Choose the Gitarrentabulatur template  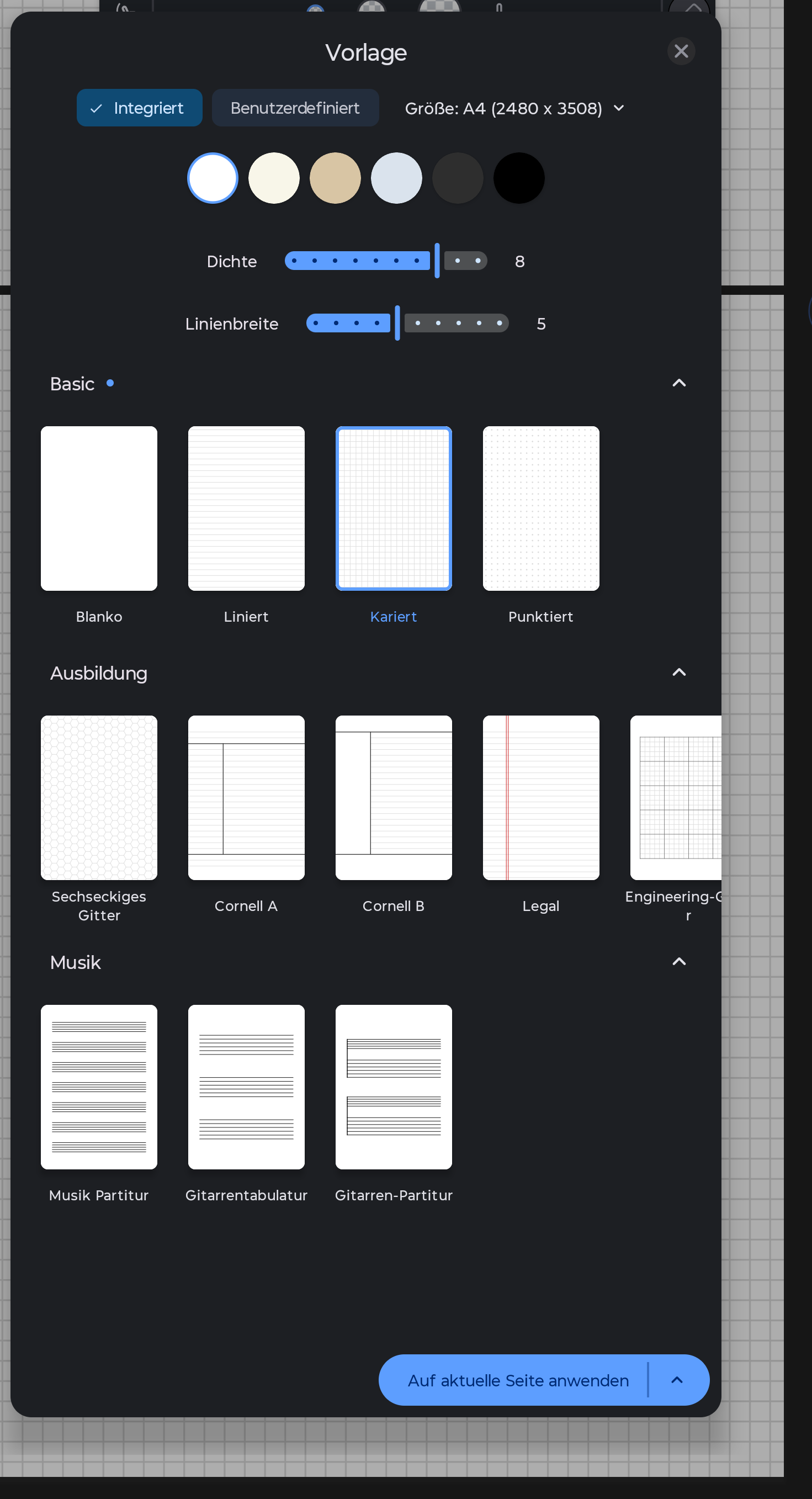pos(246,1087)
